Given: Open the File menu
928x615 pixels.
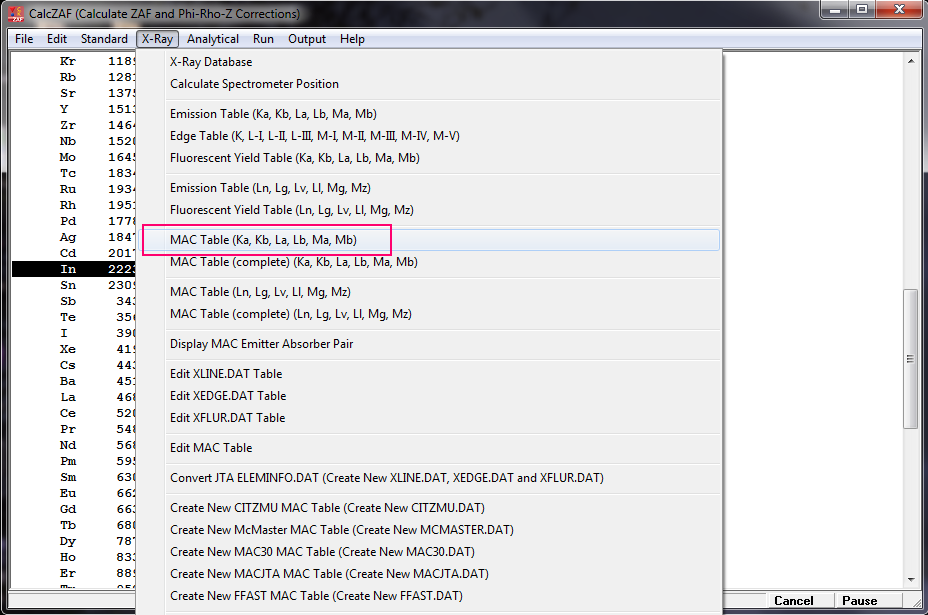Looking at the screenshot, I should point(24,39).
